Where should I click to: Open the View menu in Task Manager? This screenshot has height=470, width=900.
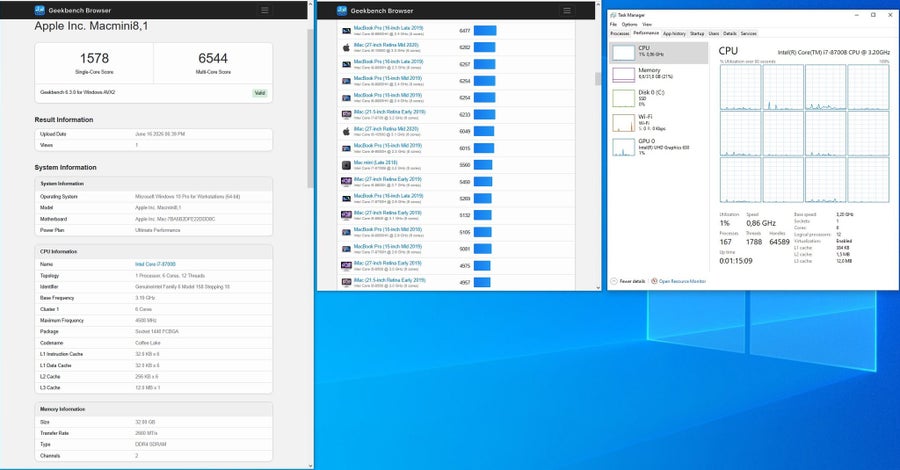point(647,25)
